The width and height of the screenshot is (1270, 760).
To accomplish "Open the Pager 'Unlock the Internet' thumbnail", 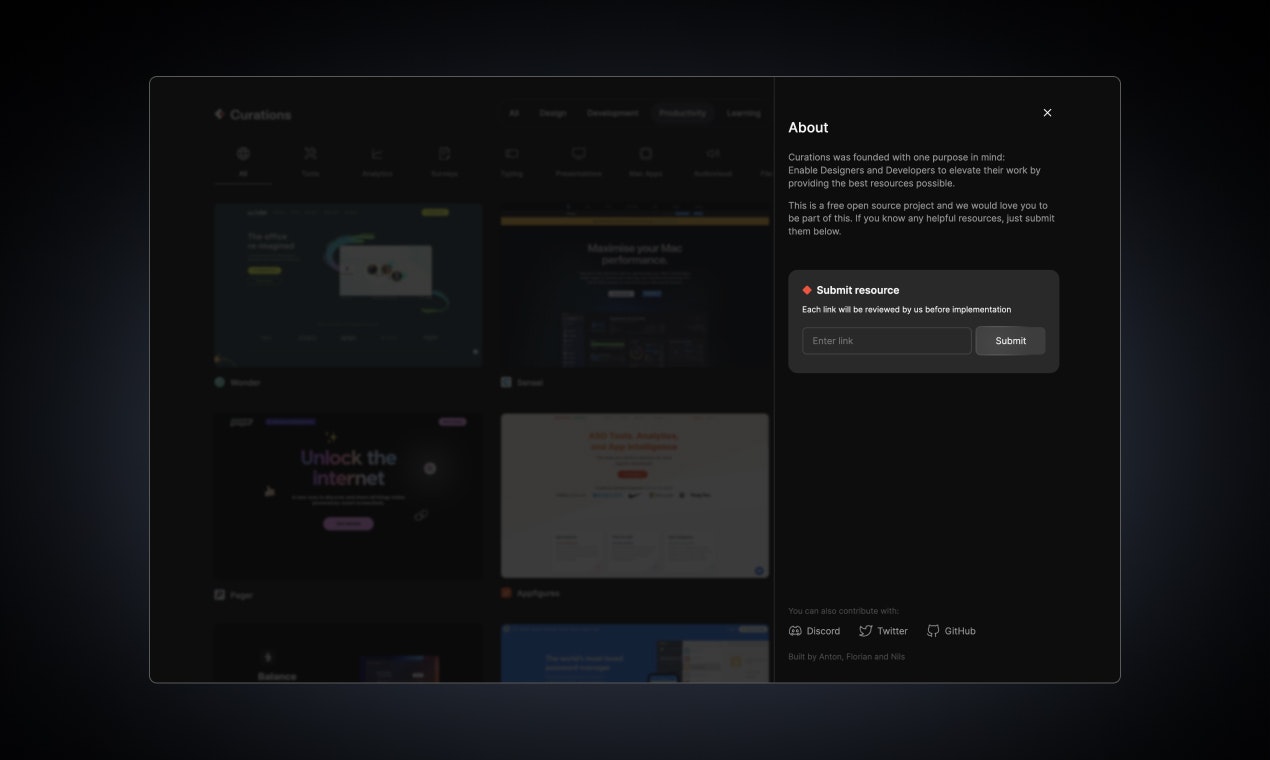I will pyautogui.click(x=348, y=496).
